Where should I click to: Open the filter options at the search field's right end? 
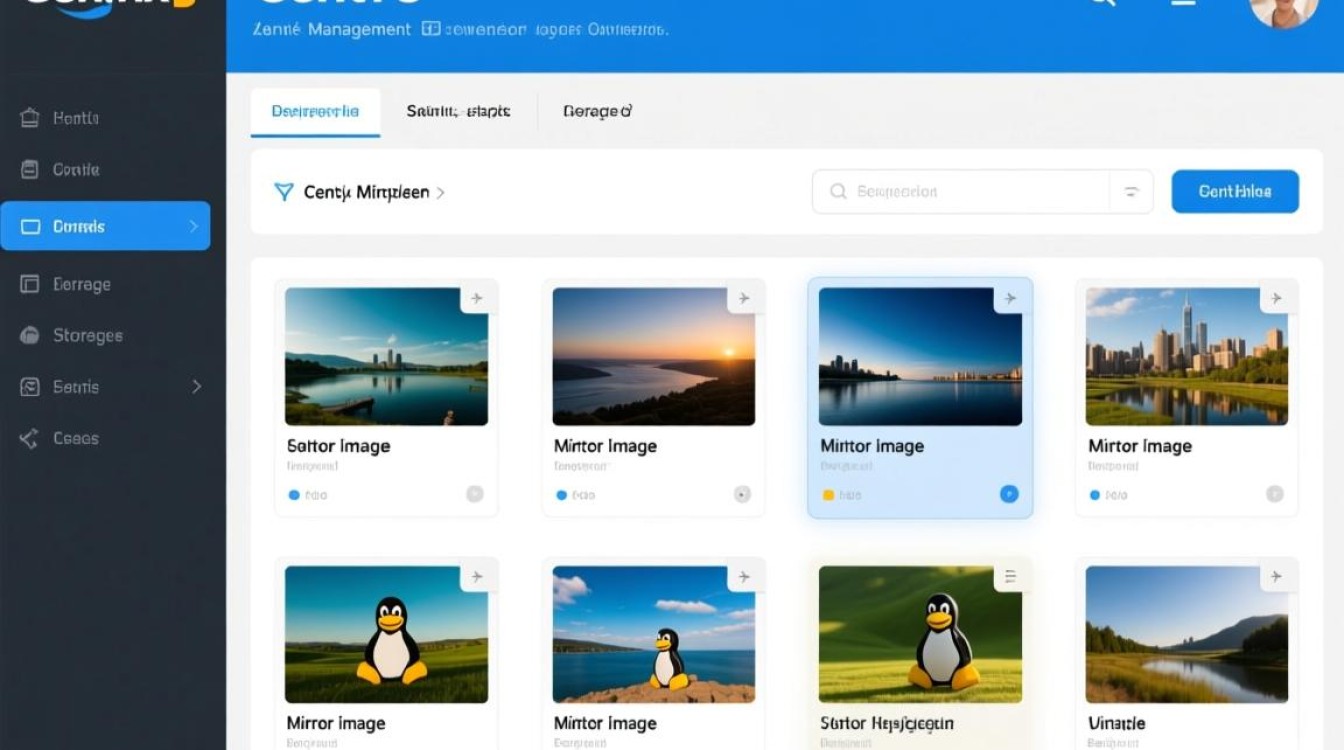(1131, 191)
